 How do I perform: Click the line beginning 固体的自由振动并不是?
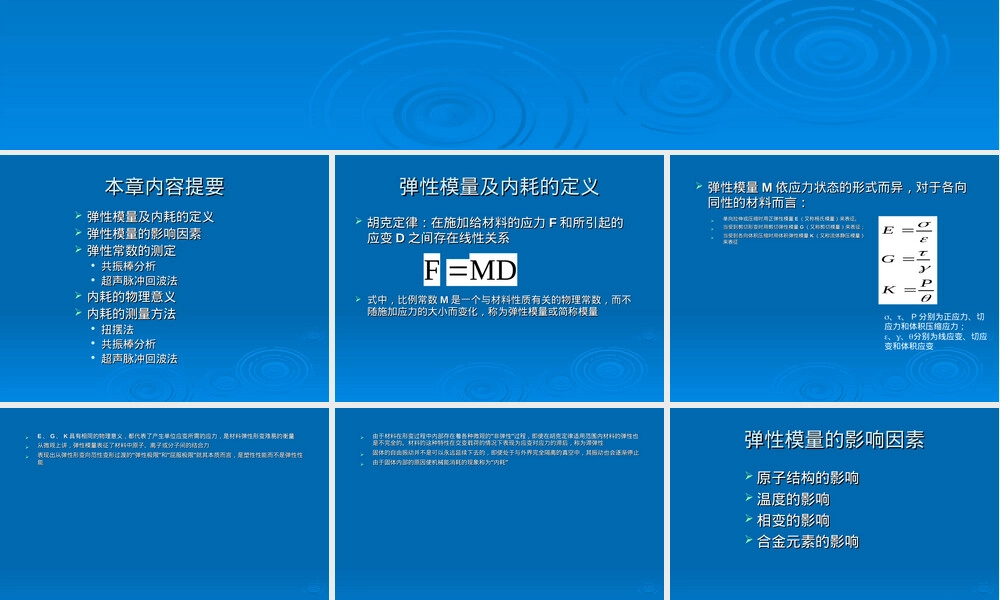505,453
